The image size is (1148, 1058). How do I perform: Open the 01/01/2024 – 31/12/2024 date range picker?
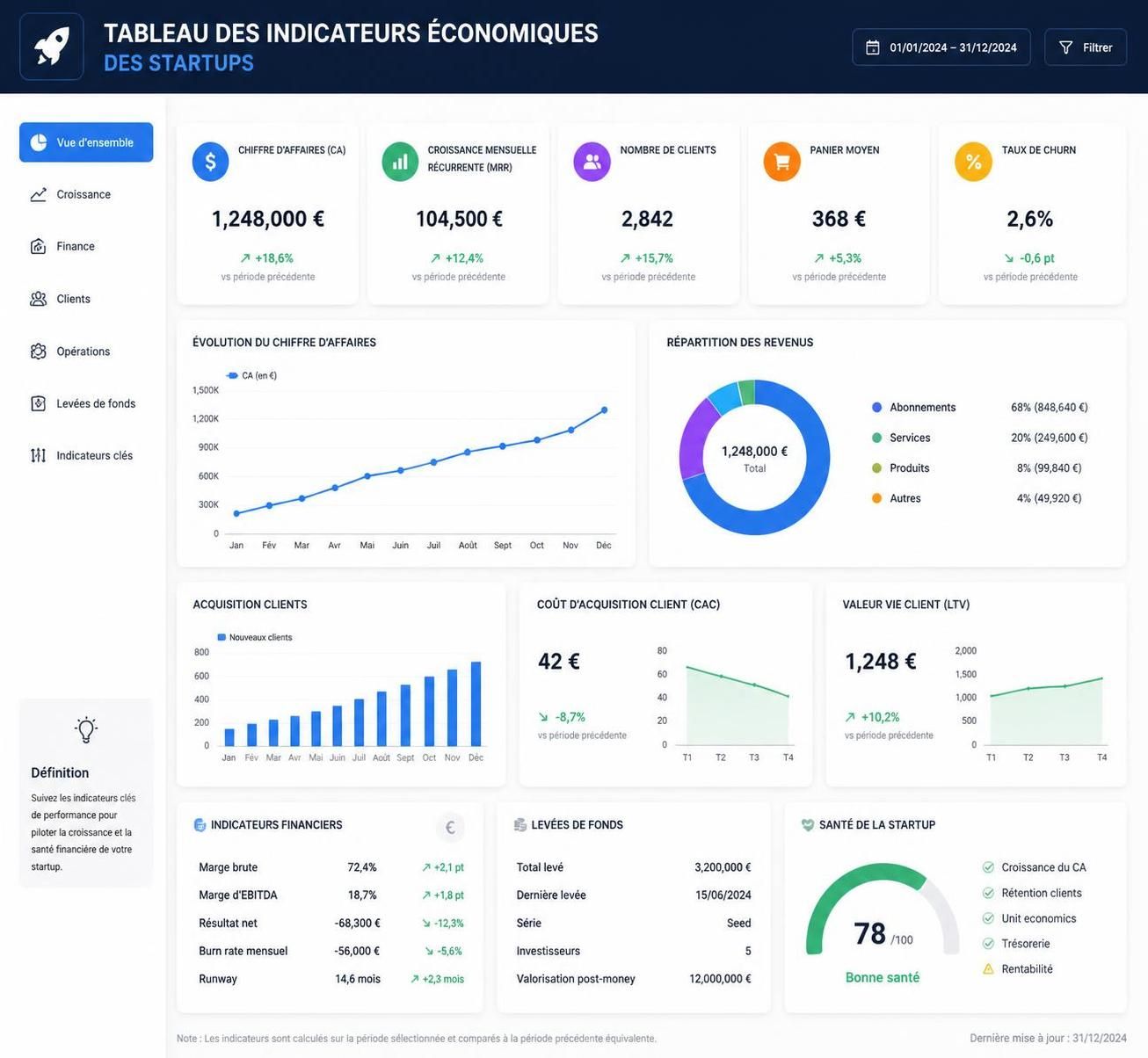click(x=941, y=47)
